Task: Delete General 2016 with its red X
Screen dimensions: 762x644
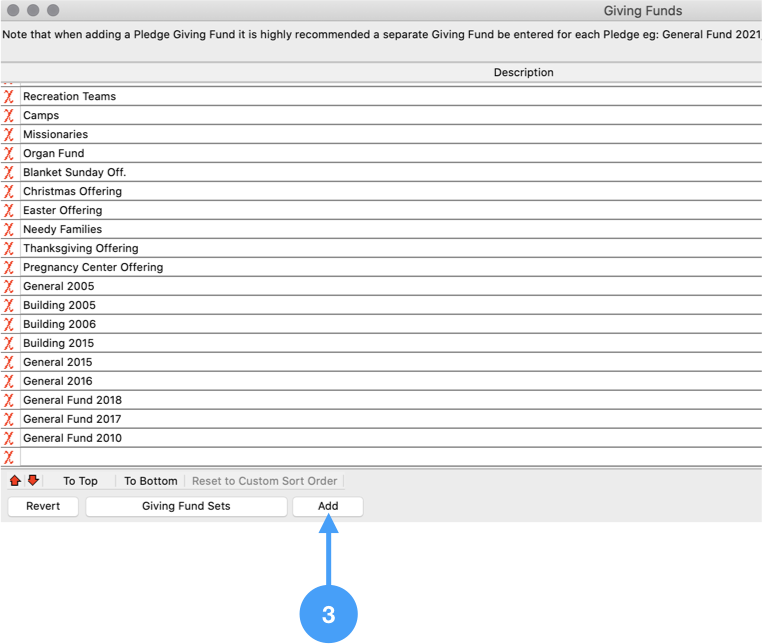Action: pos(9,381)
